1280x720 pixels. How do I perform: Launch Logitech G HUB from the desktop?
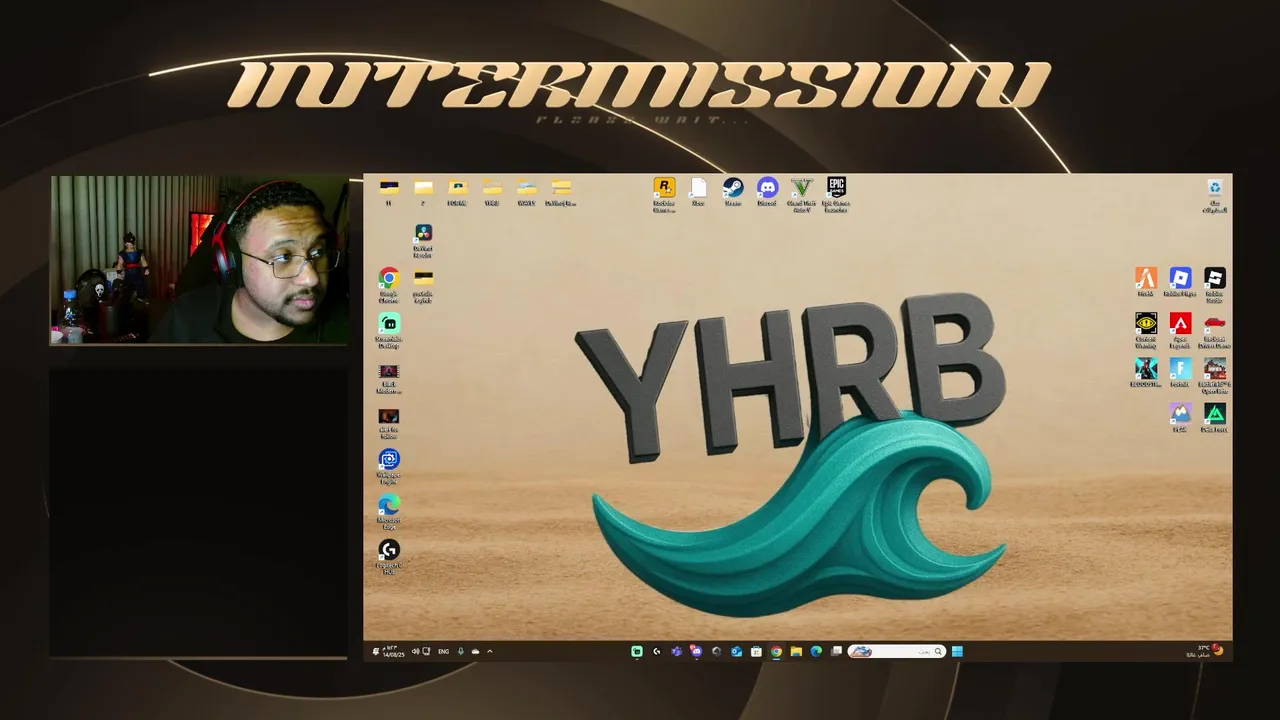pyautogui.click(x=389, y=557)
